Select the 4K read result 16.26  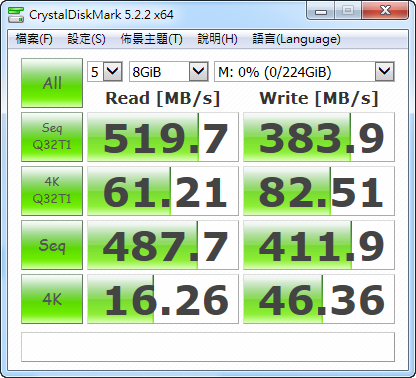163,299
